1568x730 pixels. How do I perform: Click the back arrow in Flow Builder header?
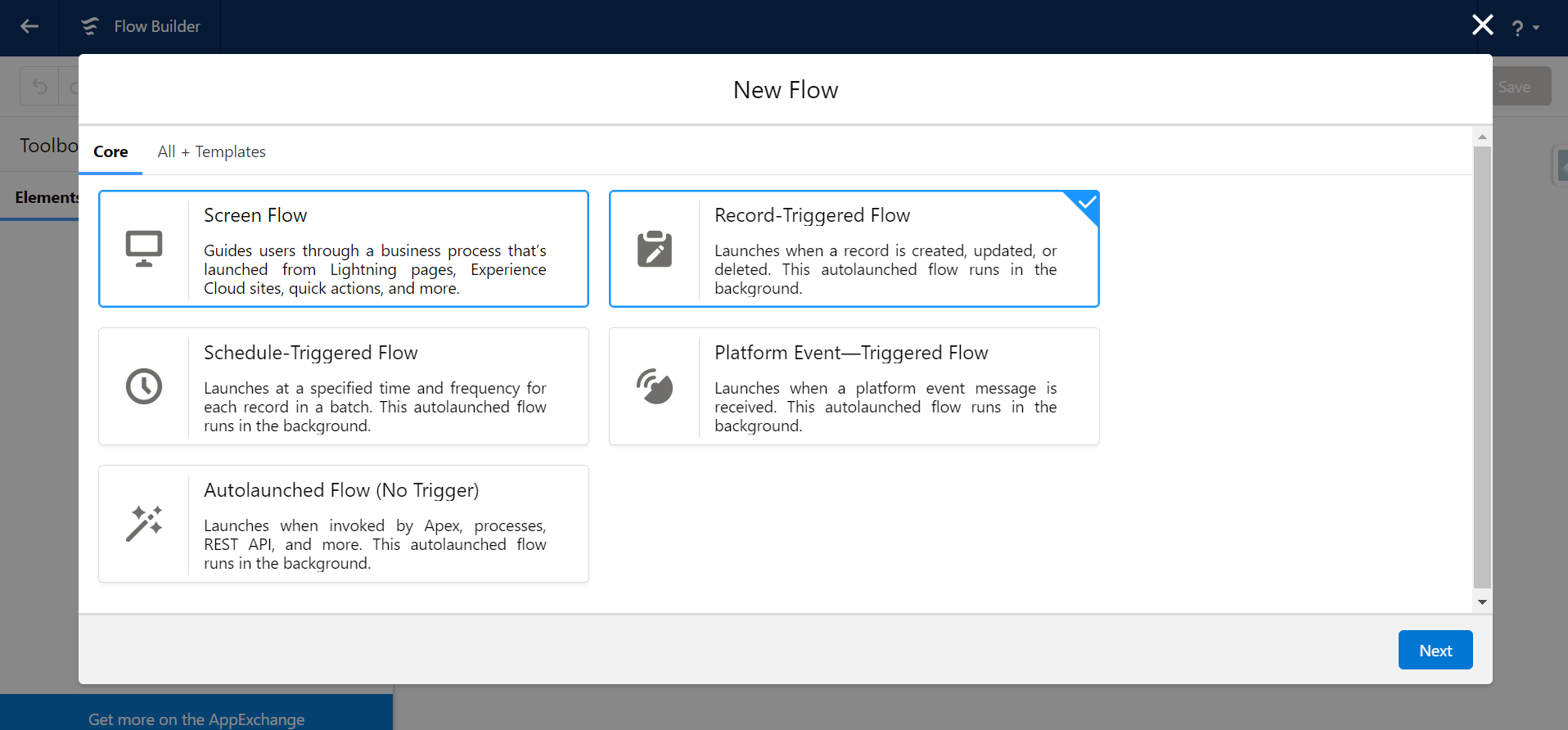click(x=29, y=26)
